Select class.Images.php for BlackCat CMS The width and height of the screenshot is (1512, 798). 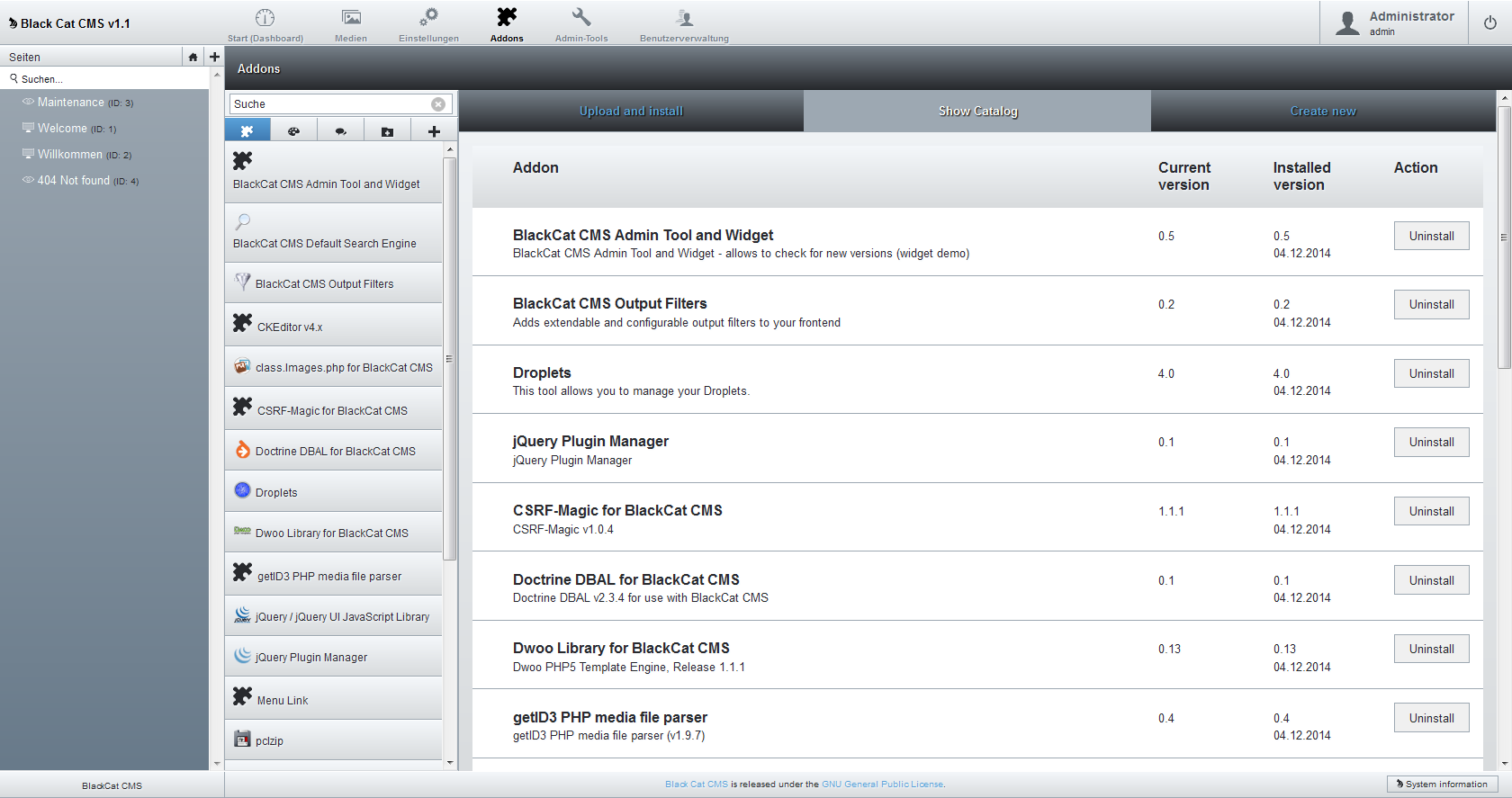click(x=333, y=367)
